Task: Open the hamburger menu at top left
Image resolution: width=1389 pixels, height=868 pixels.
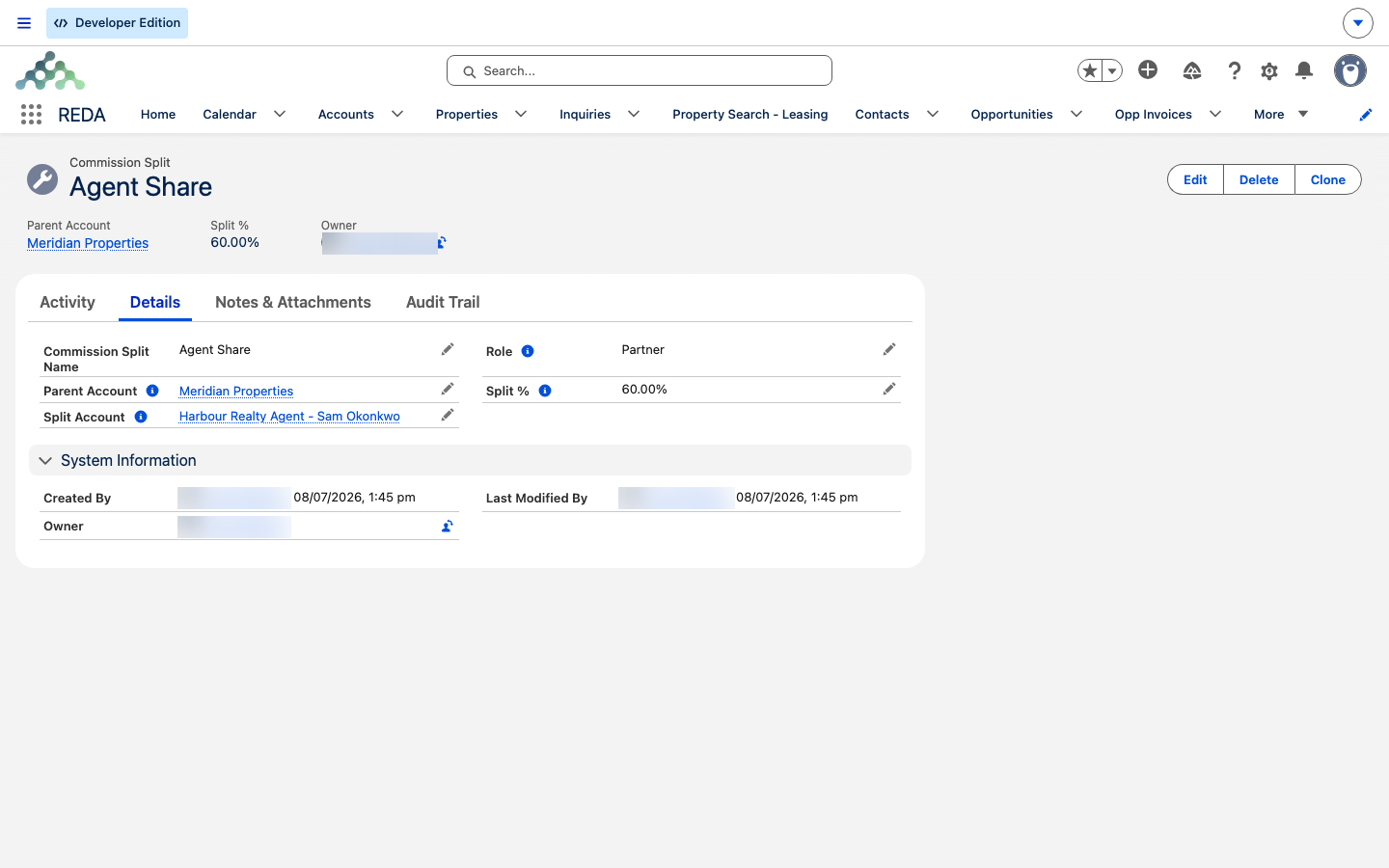Action: click(24, 23)
